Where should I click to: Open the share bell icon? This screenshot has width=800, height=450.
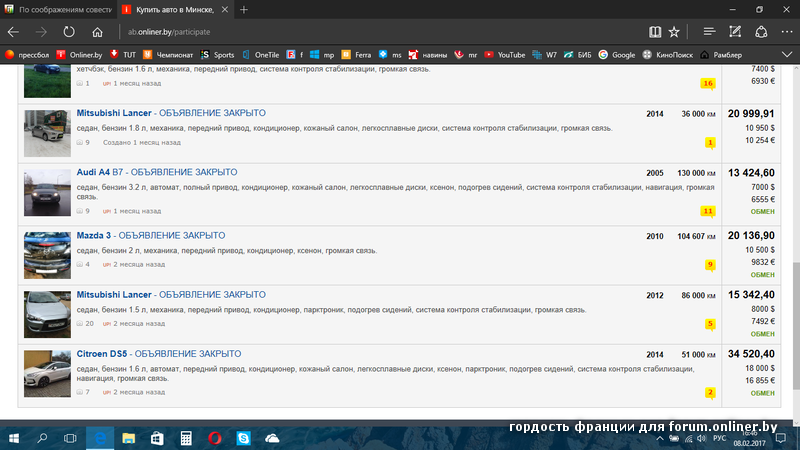tap(761, 32)
